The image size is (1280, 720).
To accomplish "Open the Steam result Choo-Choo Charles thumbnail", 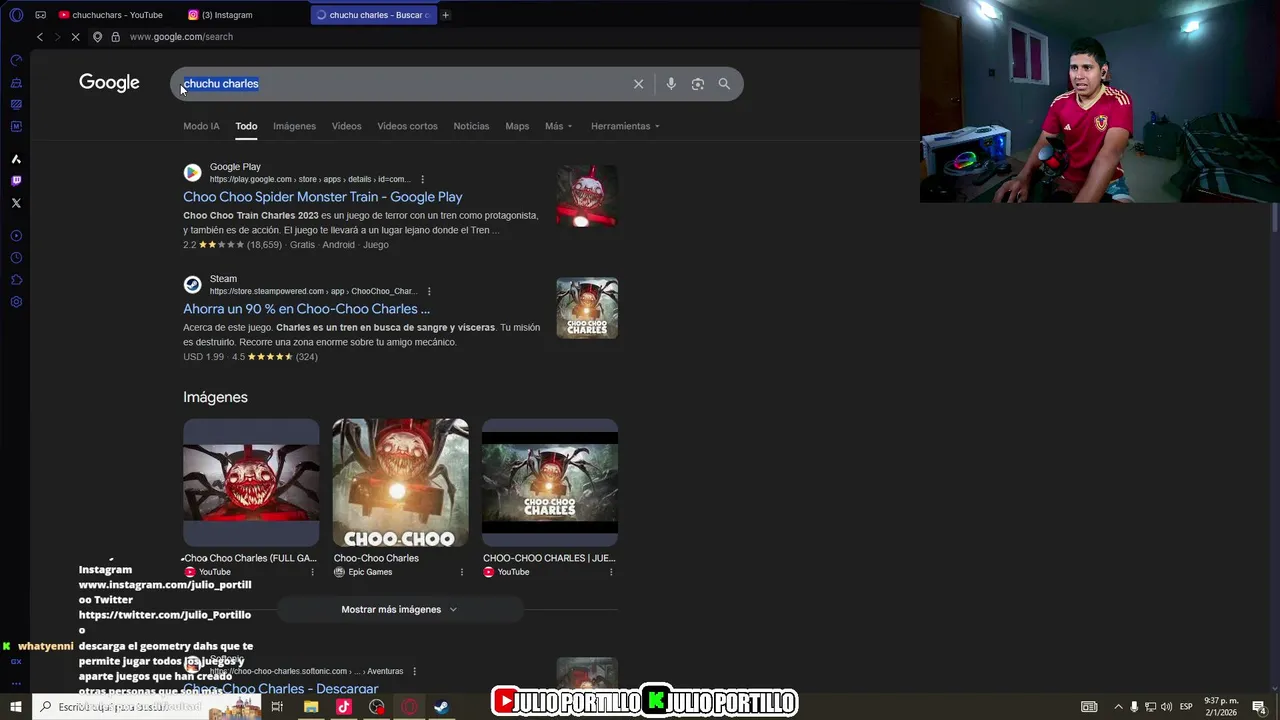I will (x=587, y=308).
